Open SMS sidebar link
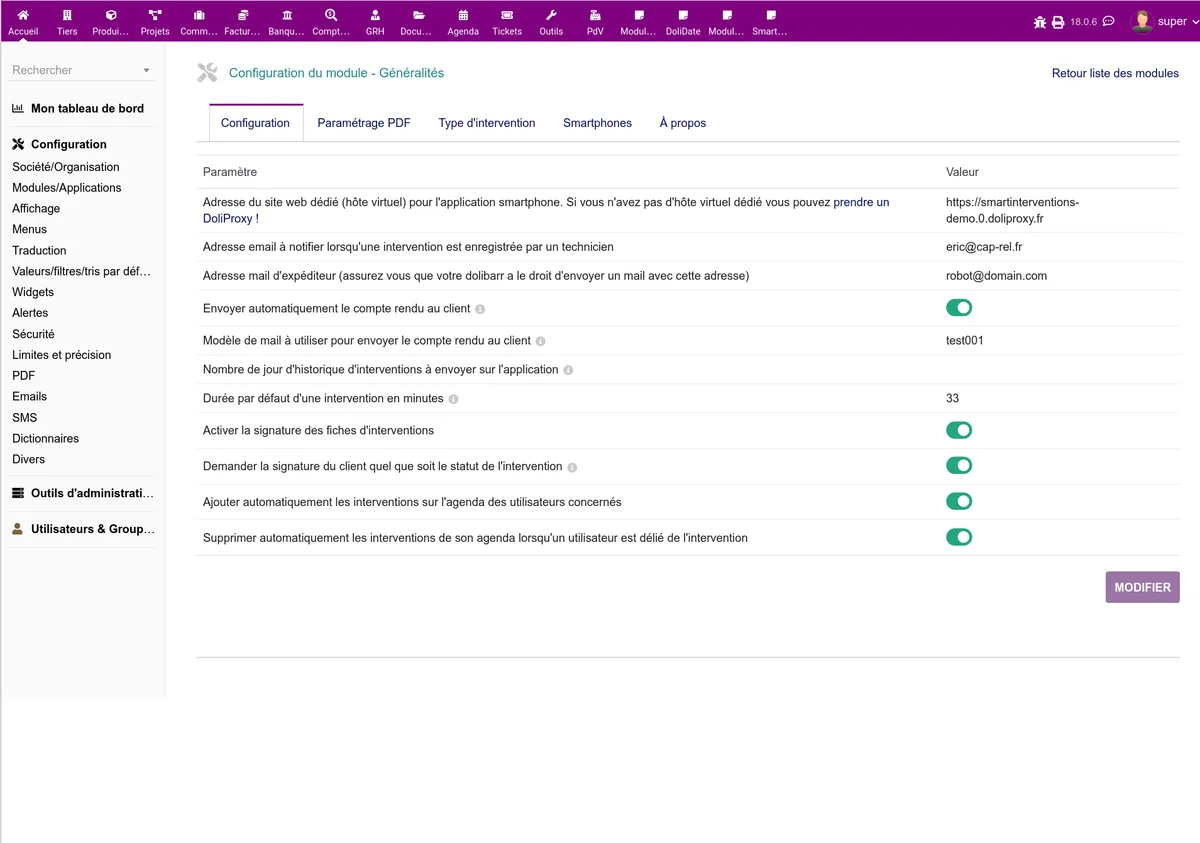Image resolution: width=1200 pixels, height=843 pixels. (x=24, y=418)
